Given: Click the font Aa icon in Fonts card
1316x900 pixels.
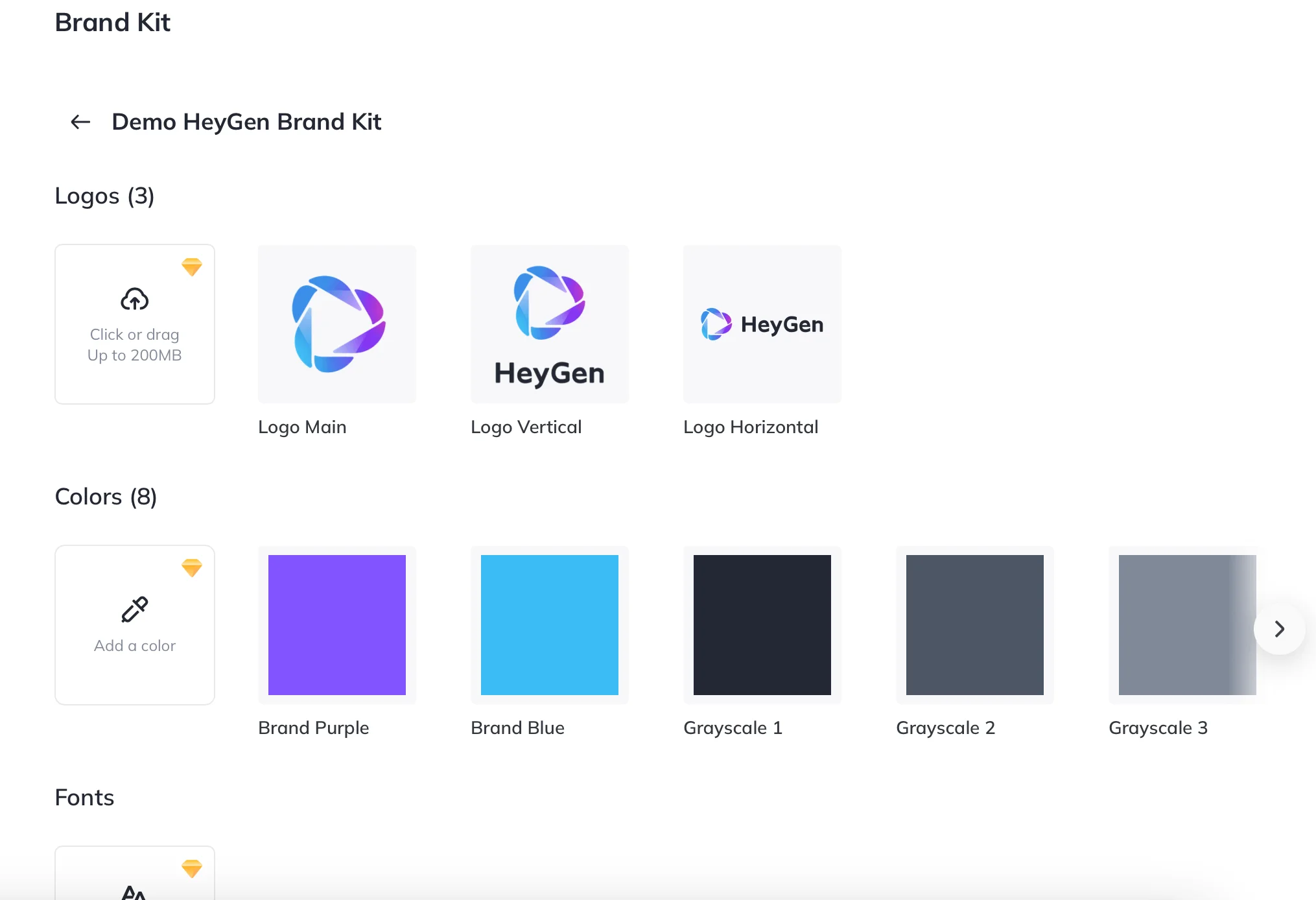Looking at the screenshot, I should [134, 892].
